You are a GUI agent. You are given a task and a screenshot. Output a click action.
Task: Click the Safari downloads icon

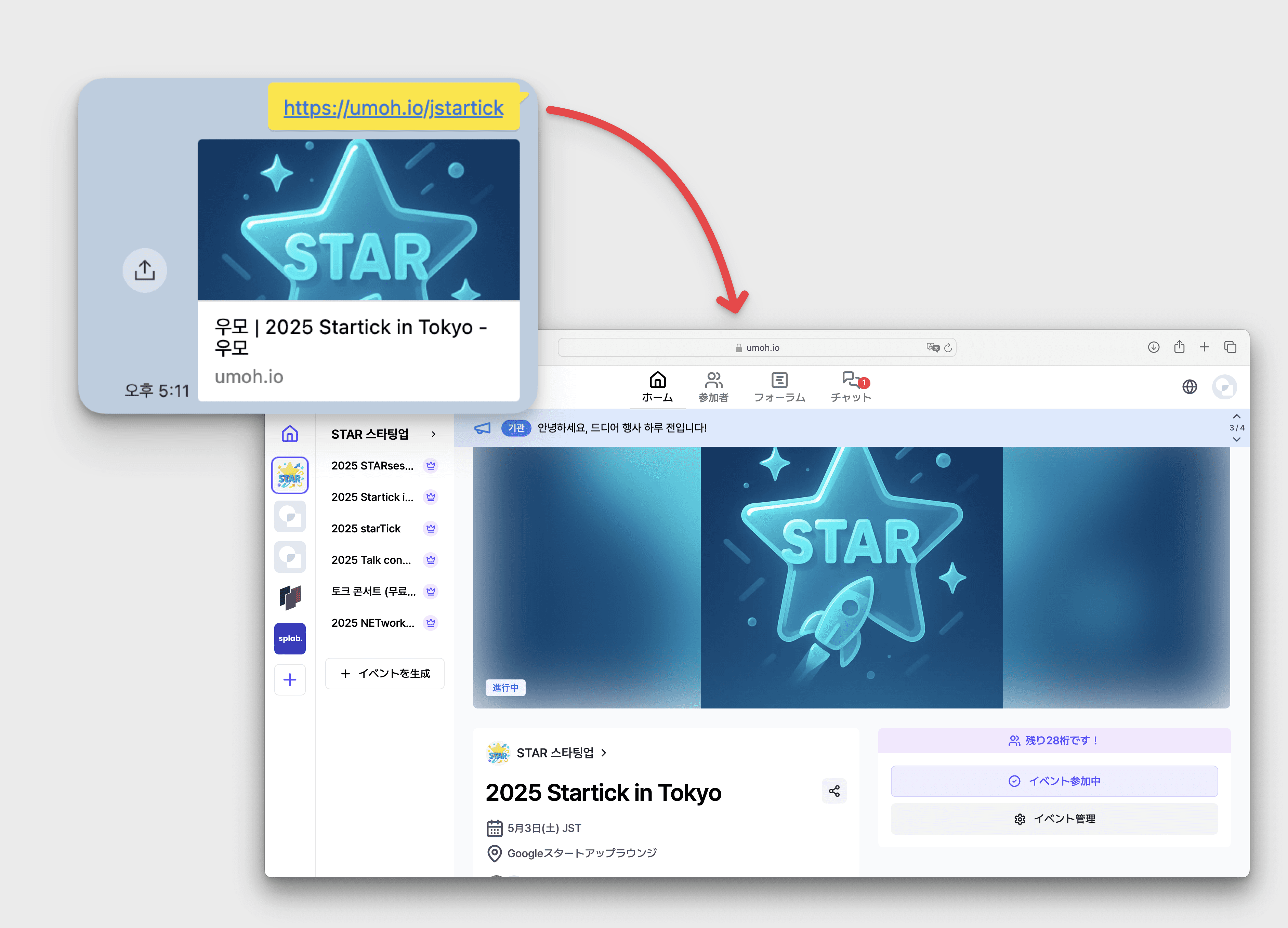click(1153, 347)
